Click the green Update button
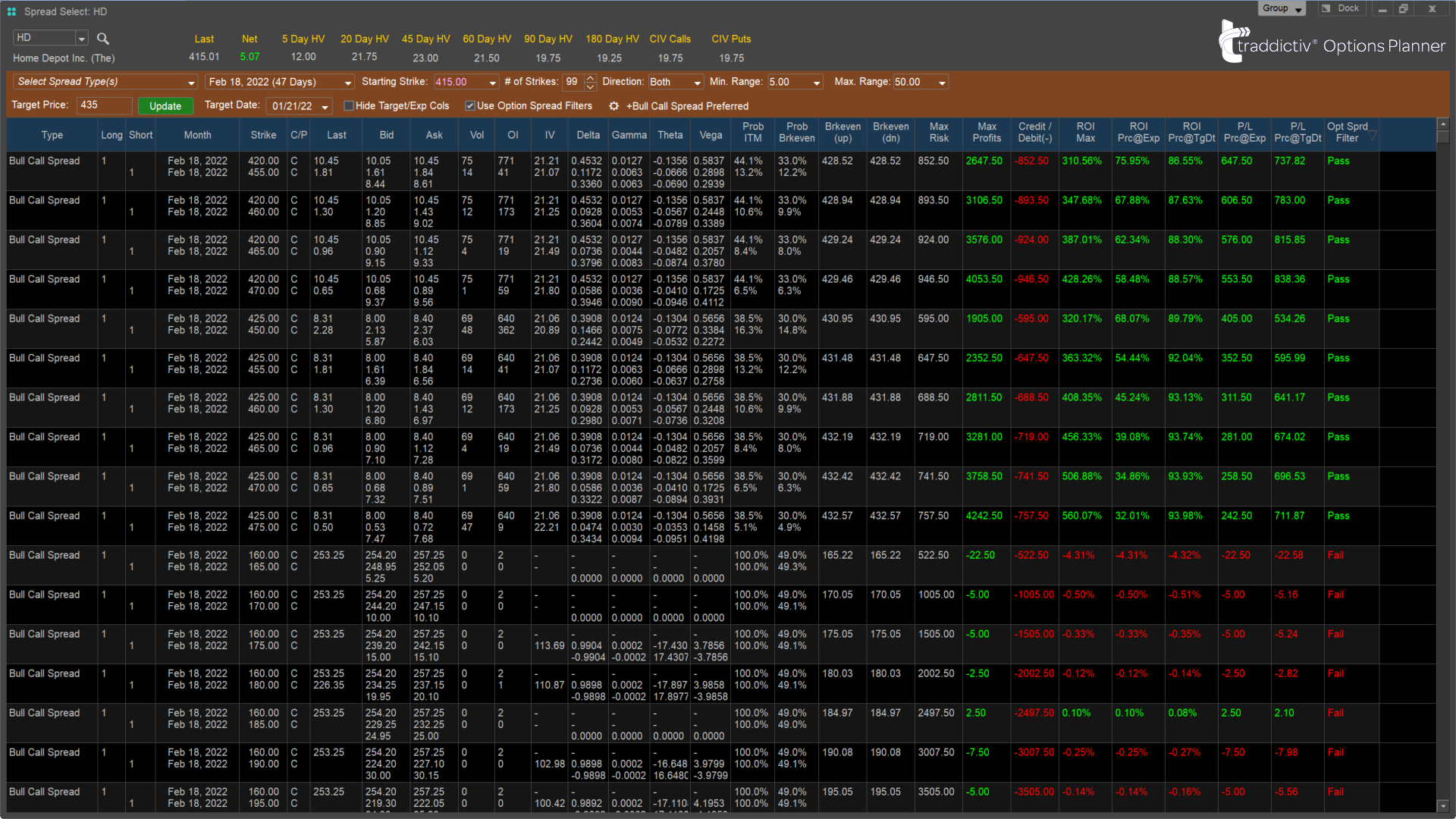 [x=165, y=106]
